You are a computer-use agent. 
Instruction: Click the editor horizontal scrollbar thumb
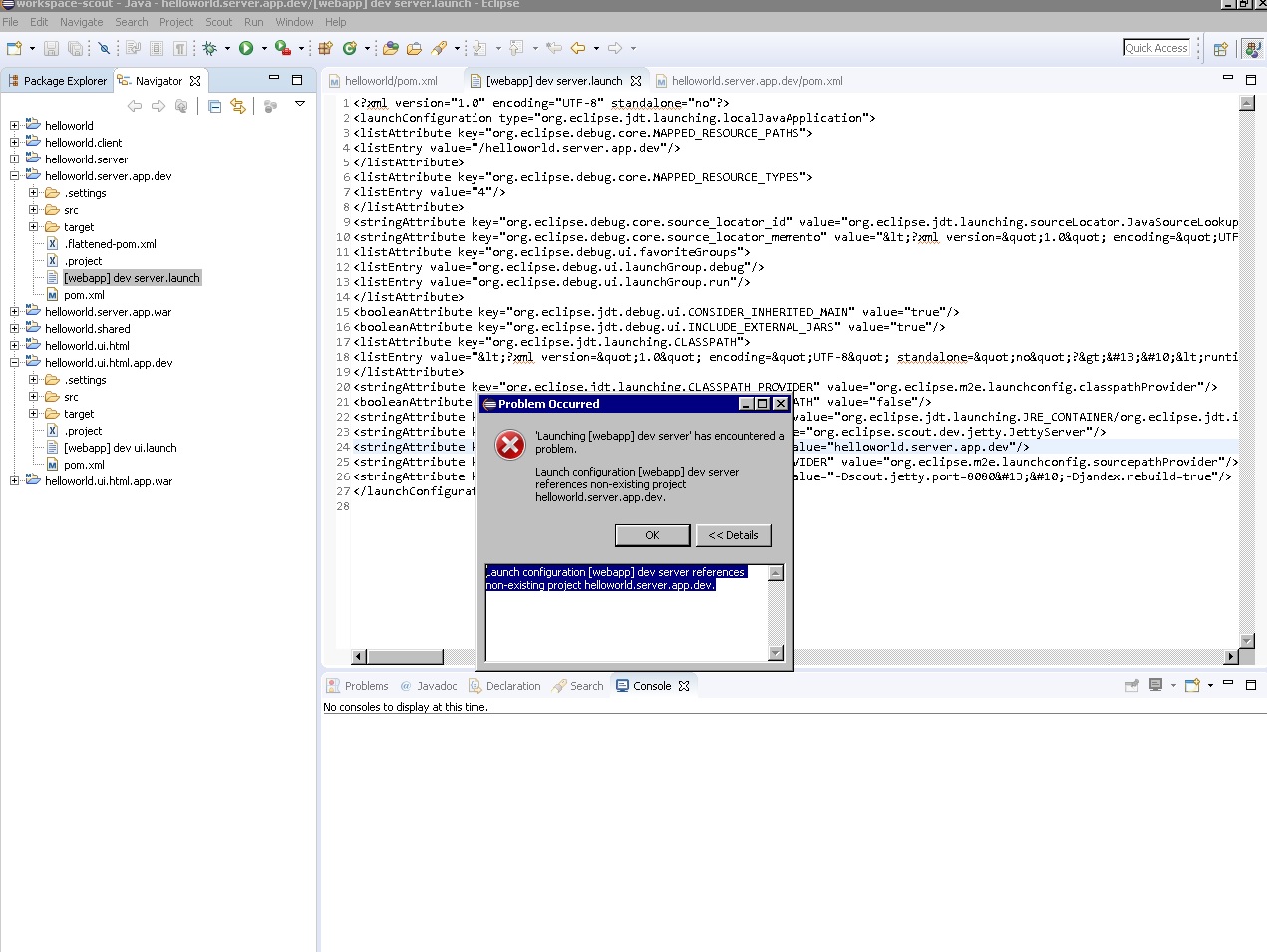(405, 656)
